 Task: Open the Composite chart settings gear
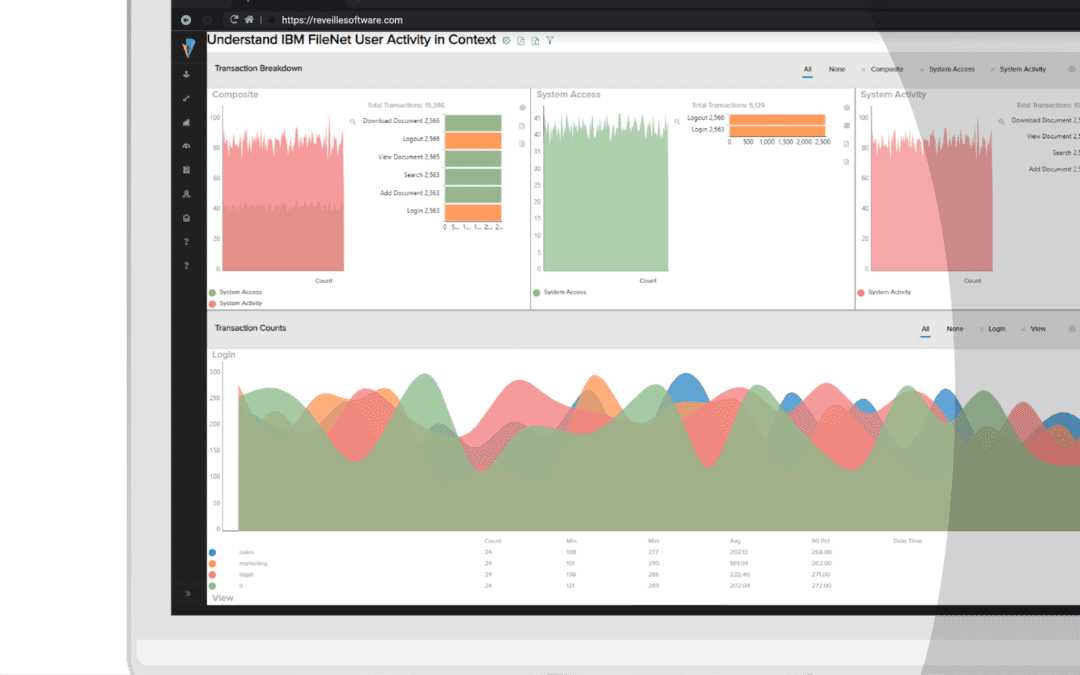(522, 107)
